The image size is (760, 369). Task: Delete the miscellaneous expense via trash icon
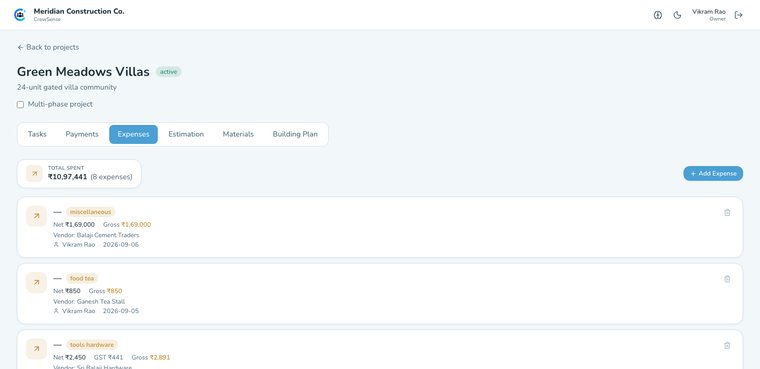pyautogui.click(x=727, y=212)
